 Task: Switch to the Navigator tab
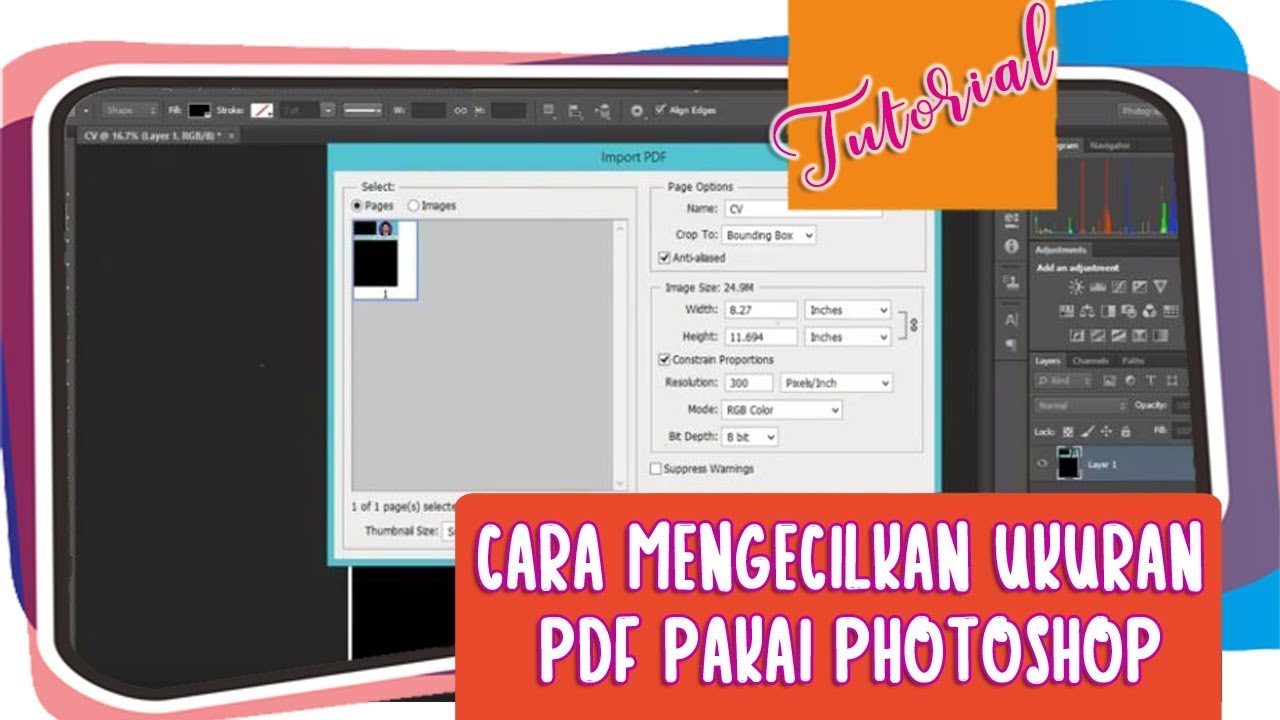click(x=1110, y=146)
